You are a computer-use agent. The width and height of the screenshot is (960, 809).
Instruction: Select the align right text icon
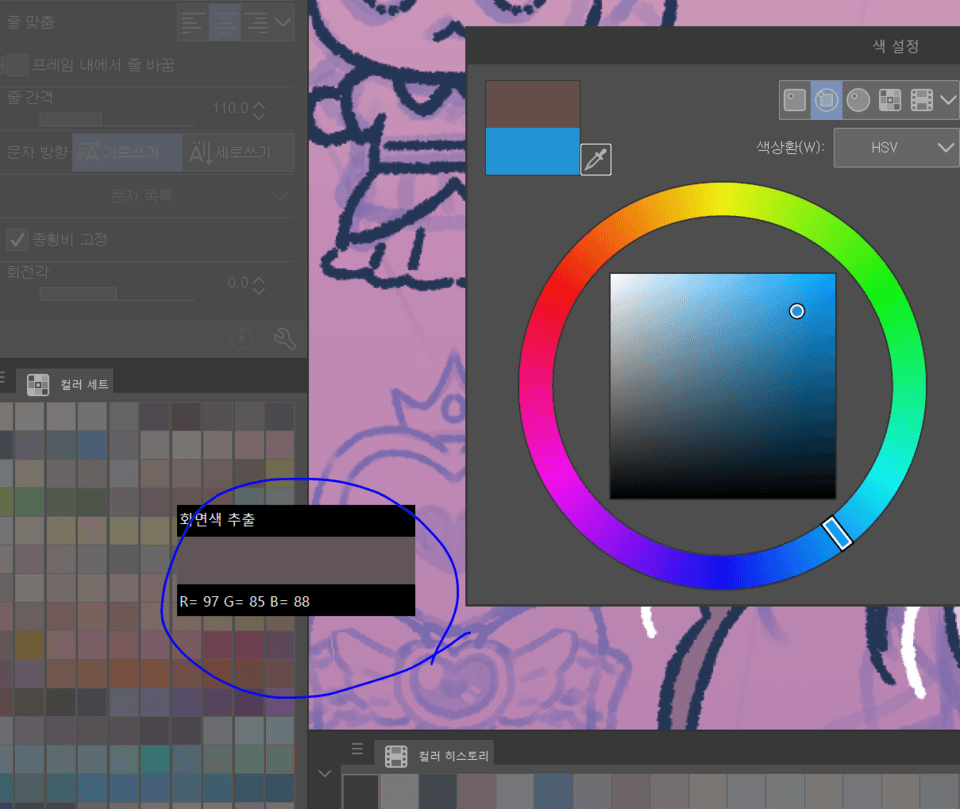click(x=256, y=23)
